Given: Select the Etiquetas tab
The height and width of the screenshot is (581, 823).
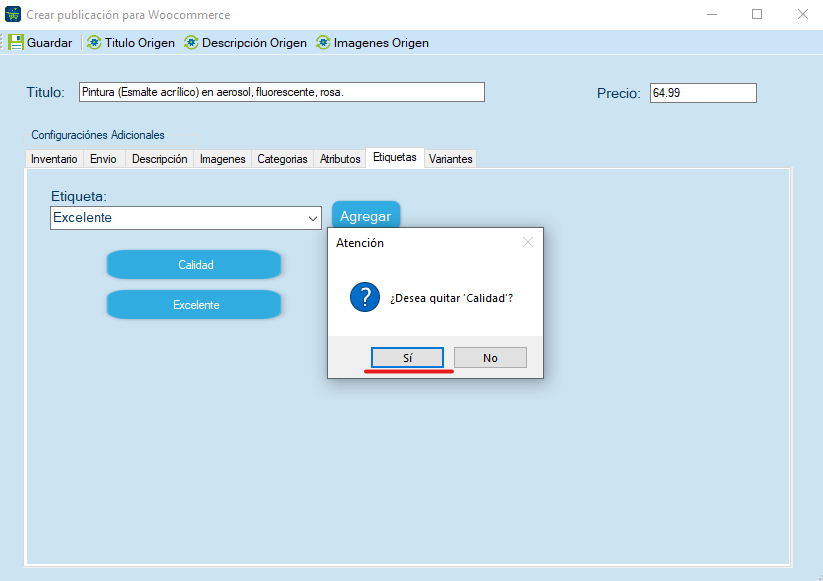Looking at the screenshot, I should 395,157.
